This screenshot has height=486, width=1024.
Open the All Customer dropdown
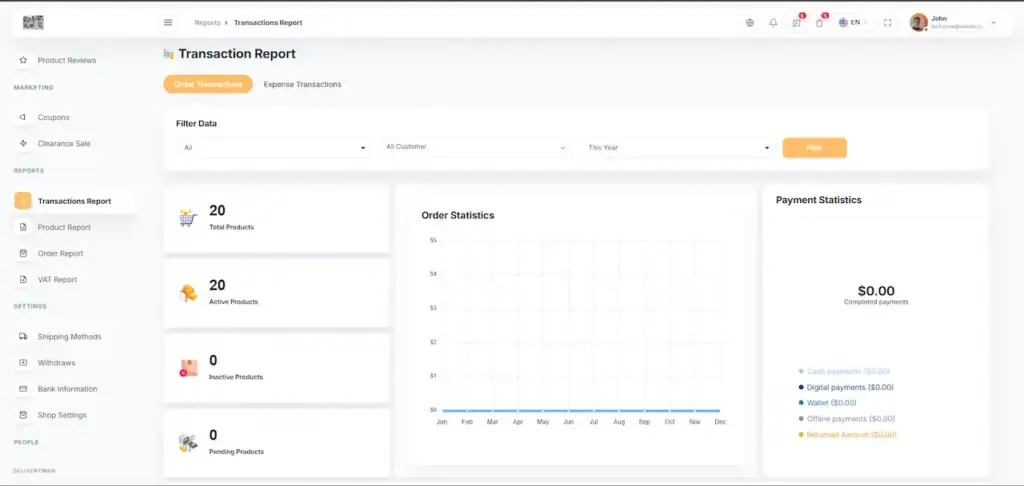click(x=475, y=148)
